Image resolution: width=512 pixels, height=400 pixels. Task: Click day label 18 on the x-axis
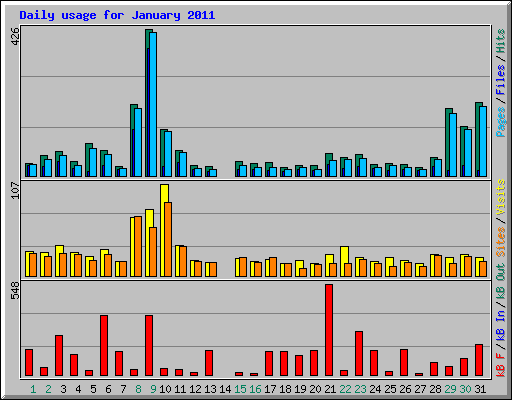[285, 389]
